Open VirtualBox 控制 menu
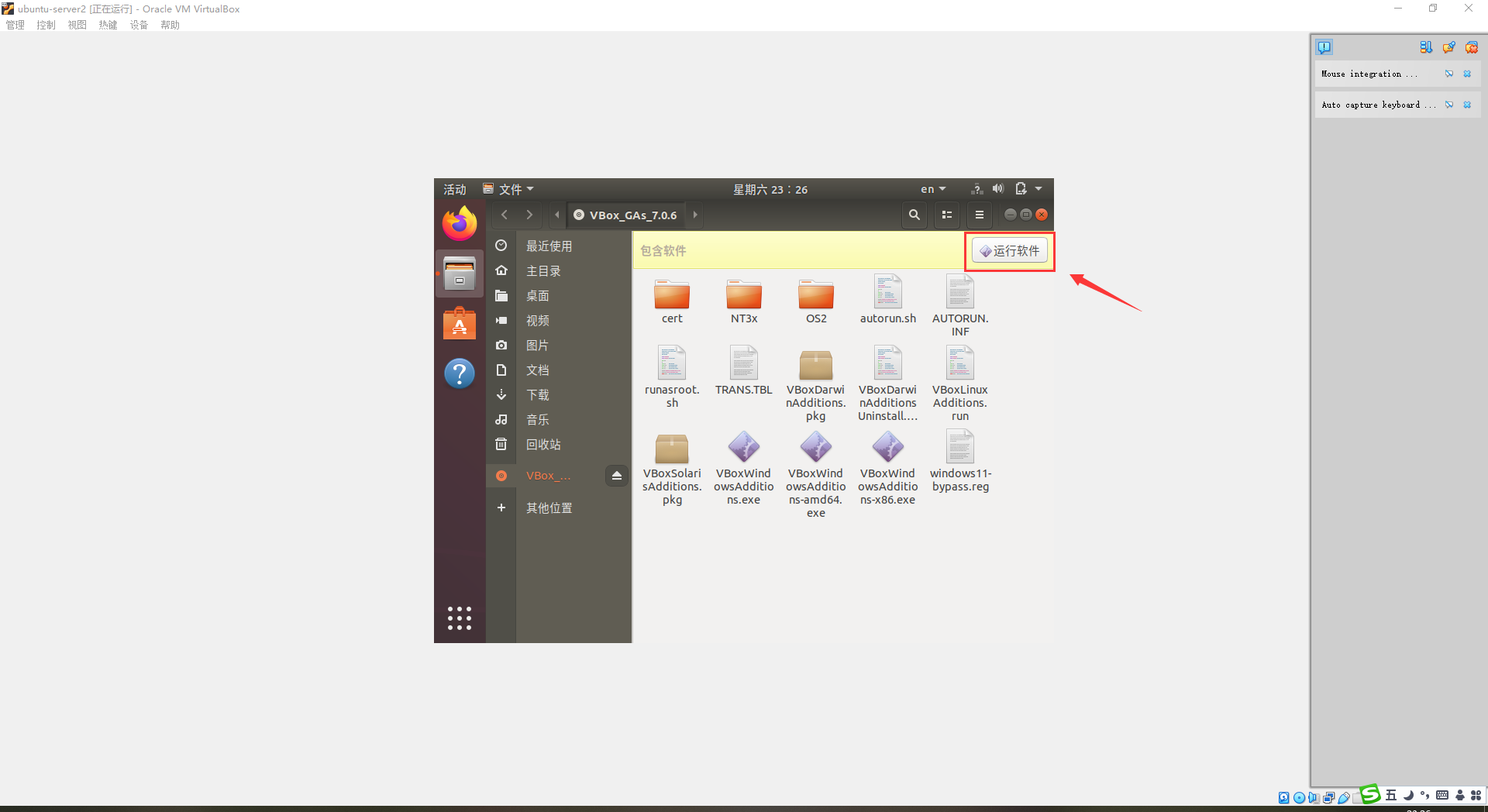Viewport: 1488px width, 812px height. coord(46,25)
